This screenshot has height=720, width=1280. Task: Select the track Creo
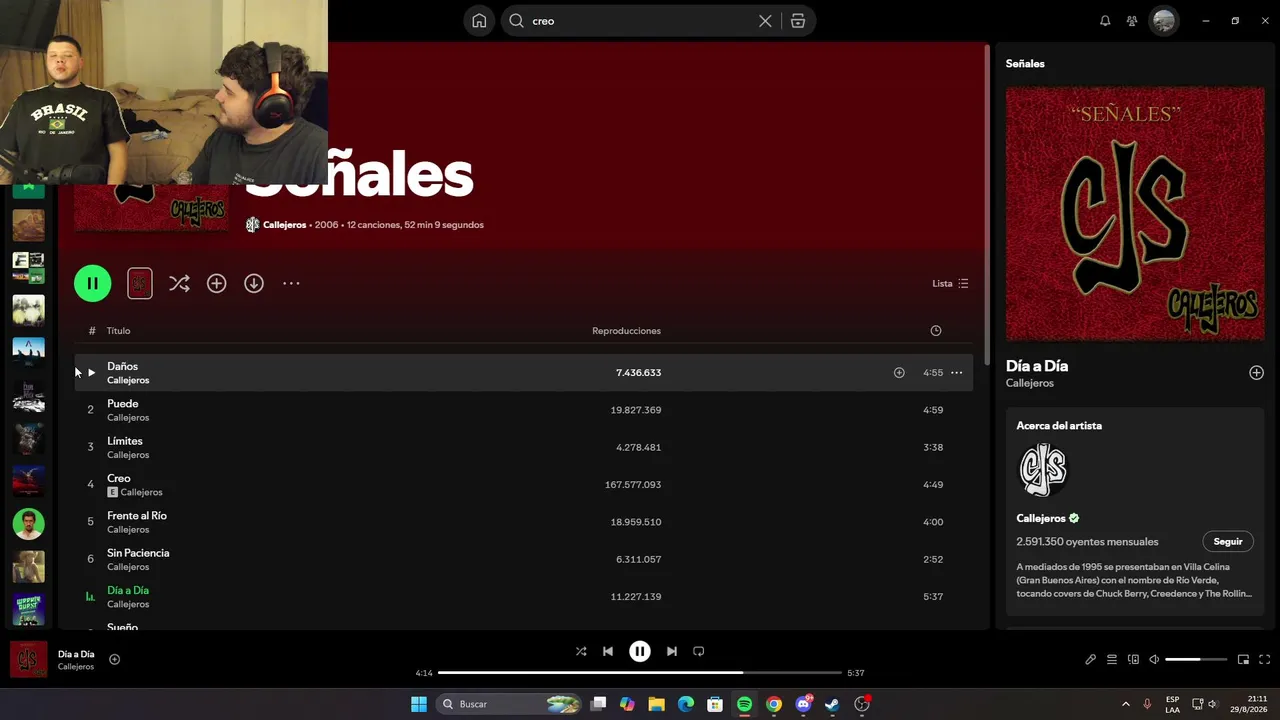pyautogui.click(x=523, y=484)
